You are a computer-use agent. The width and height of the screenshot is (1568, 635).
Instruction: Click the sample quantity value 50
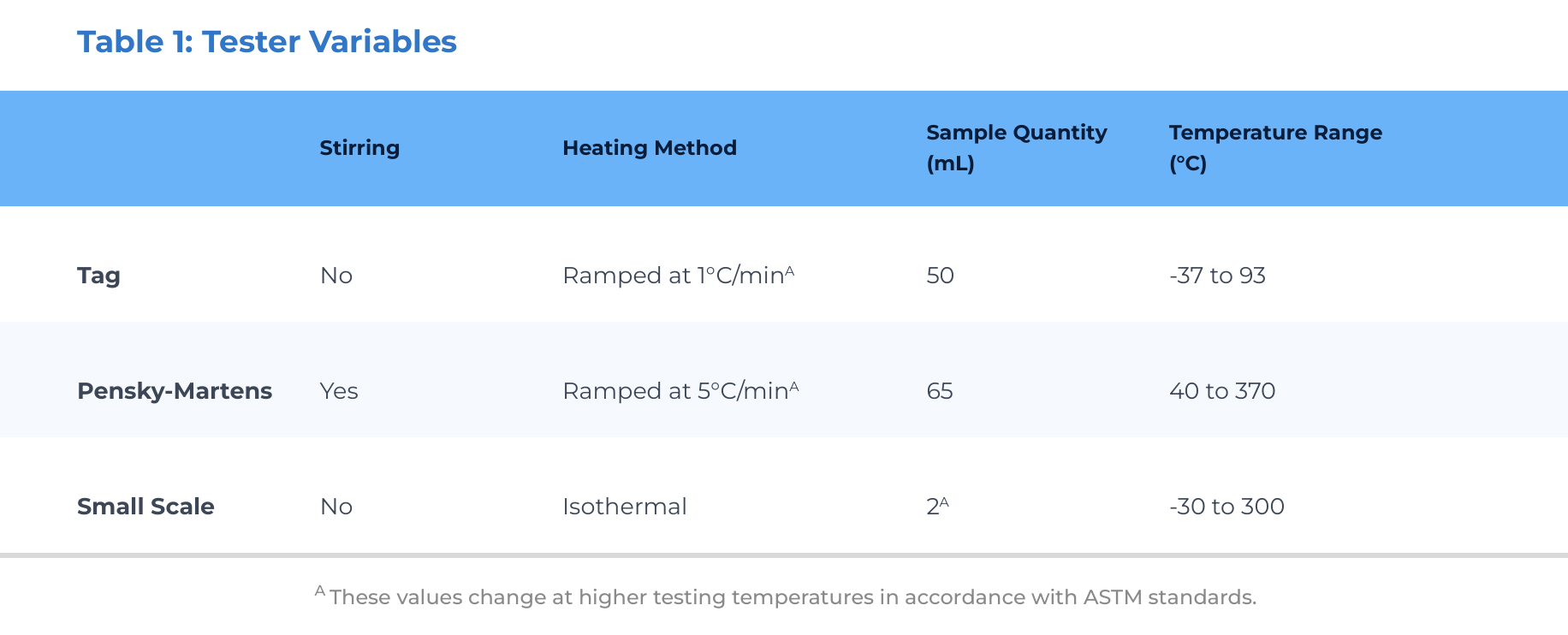point(940,276)
